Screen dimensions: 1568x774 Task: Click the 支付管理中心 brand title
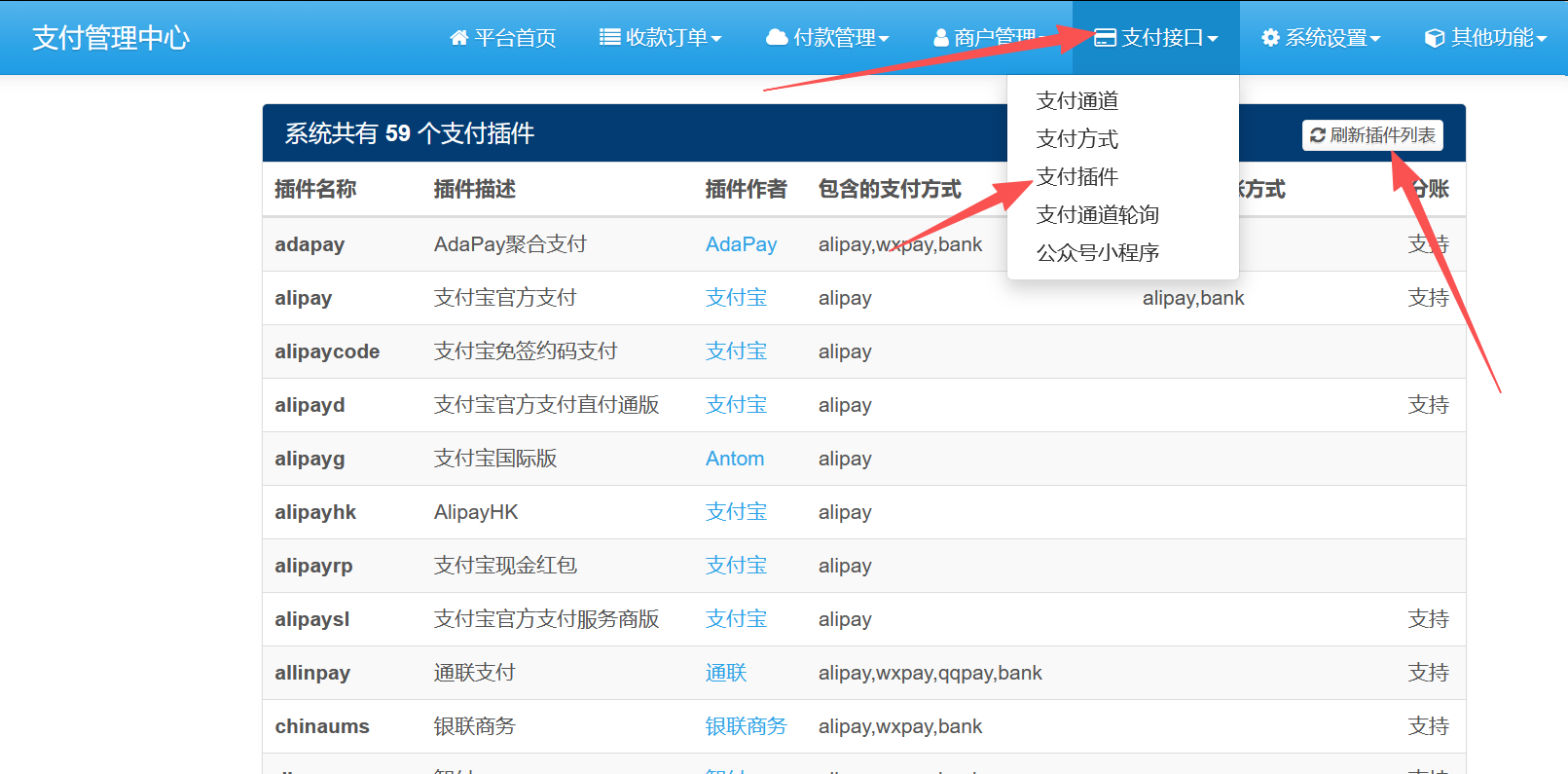[111, 38]
